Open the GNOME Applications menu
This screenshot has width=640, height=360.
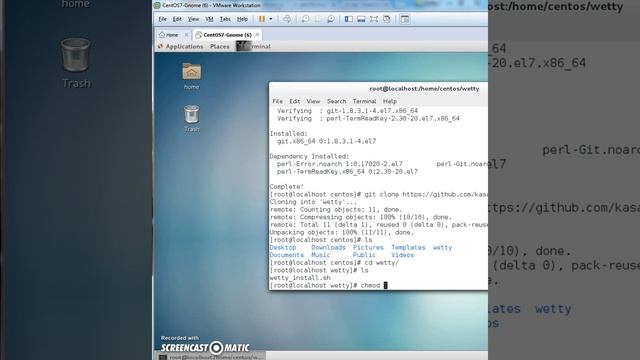[181, 47]
